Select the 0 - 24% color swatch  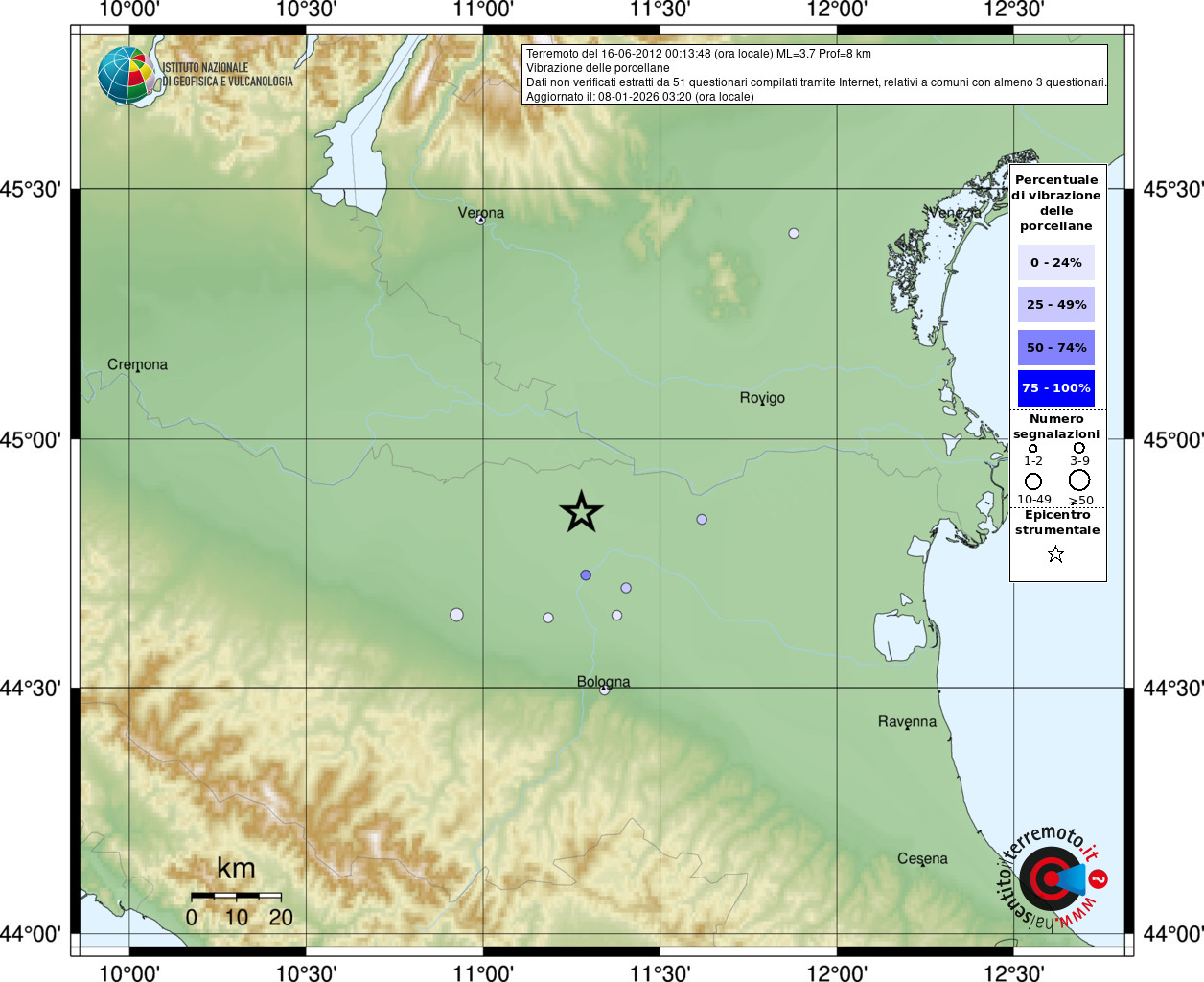(1056, 262)
